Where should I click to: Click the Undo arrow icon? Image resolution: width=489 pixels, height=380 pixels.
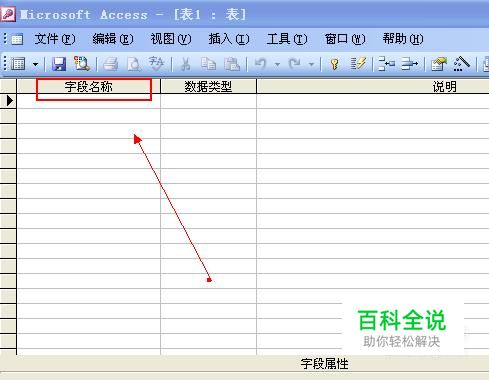click(x=261, y=63)
